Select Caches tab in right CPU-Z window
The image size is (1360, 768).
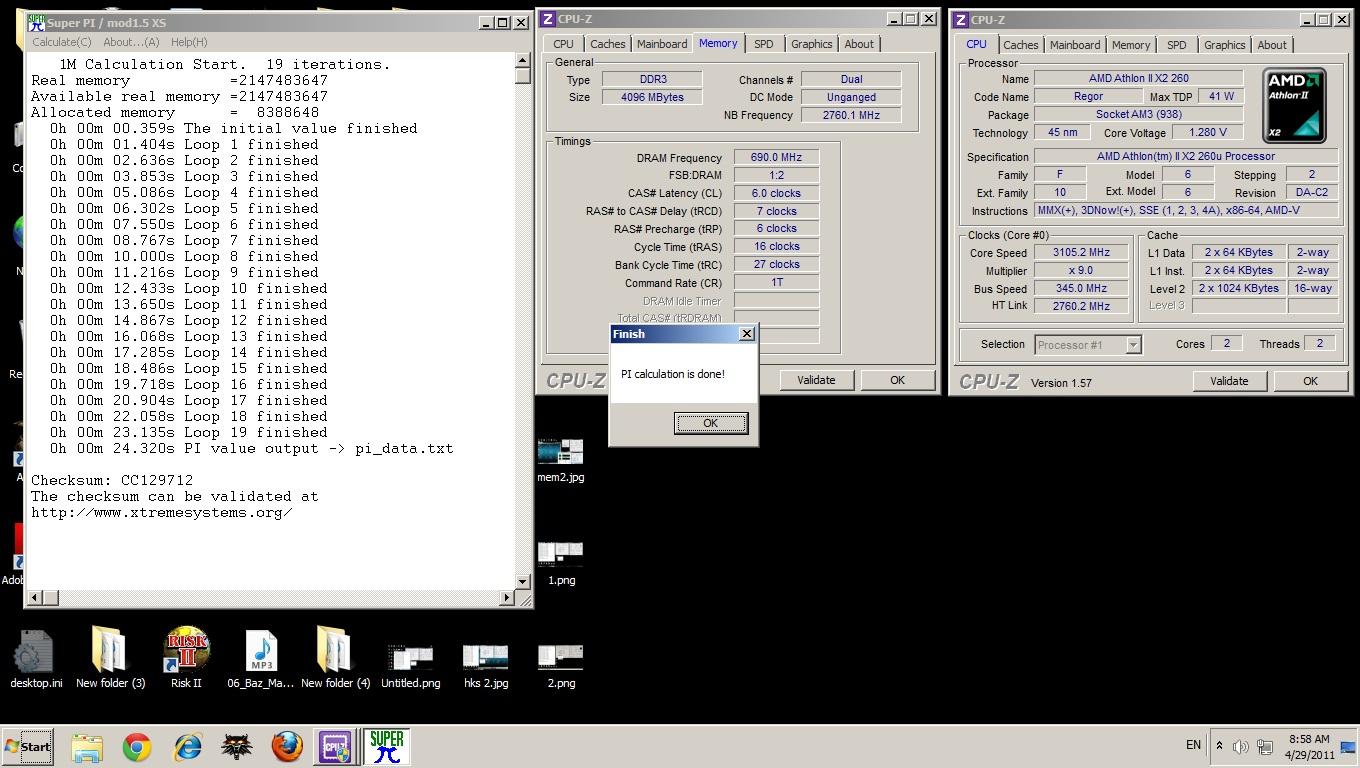pos(1020,45)
